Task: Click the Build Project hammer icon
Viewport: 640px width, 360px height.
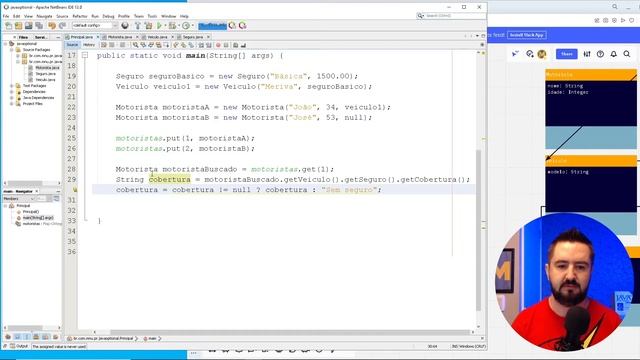Action: [138, 26]
